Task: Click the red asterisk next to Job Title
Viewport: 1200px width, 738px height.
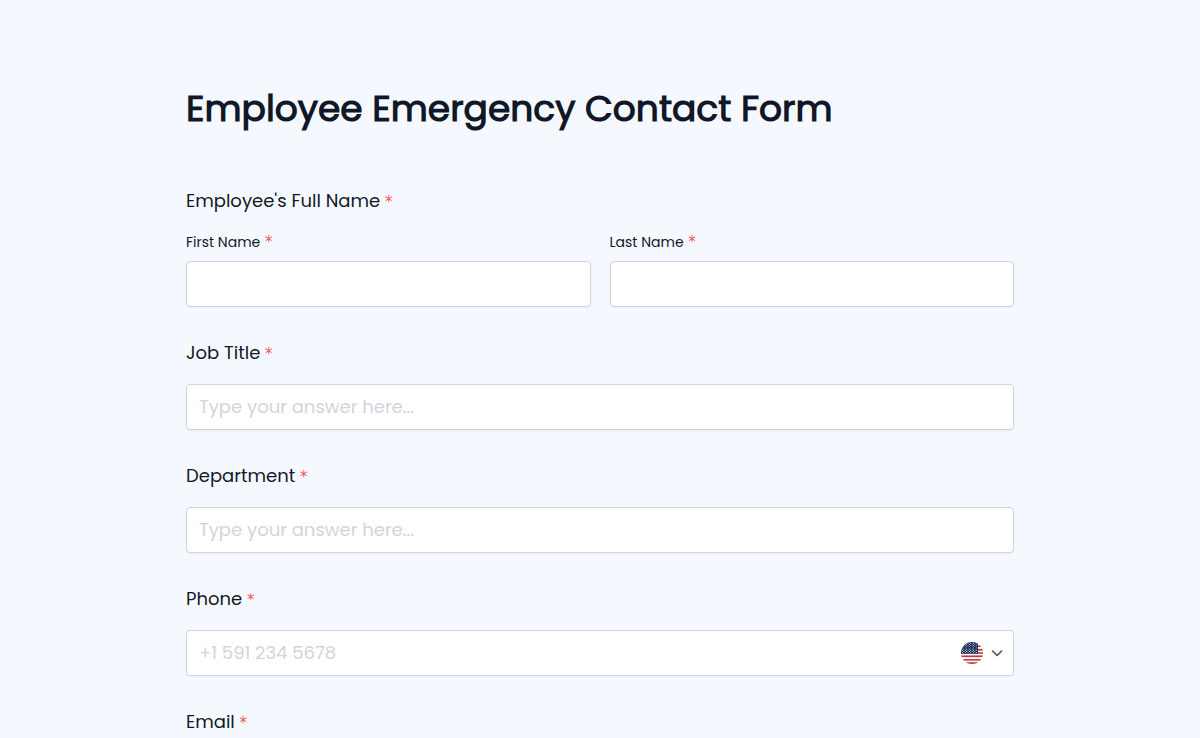Action: click(x=268, y=352)
